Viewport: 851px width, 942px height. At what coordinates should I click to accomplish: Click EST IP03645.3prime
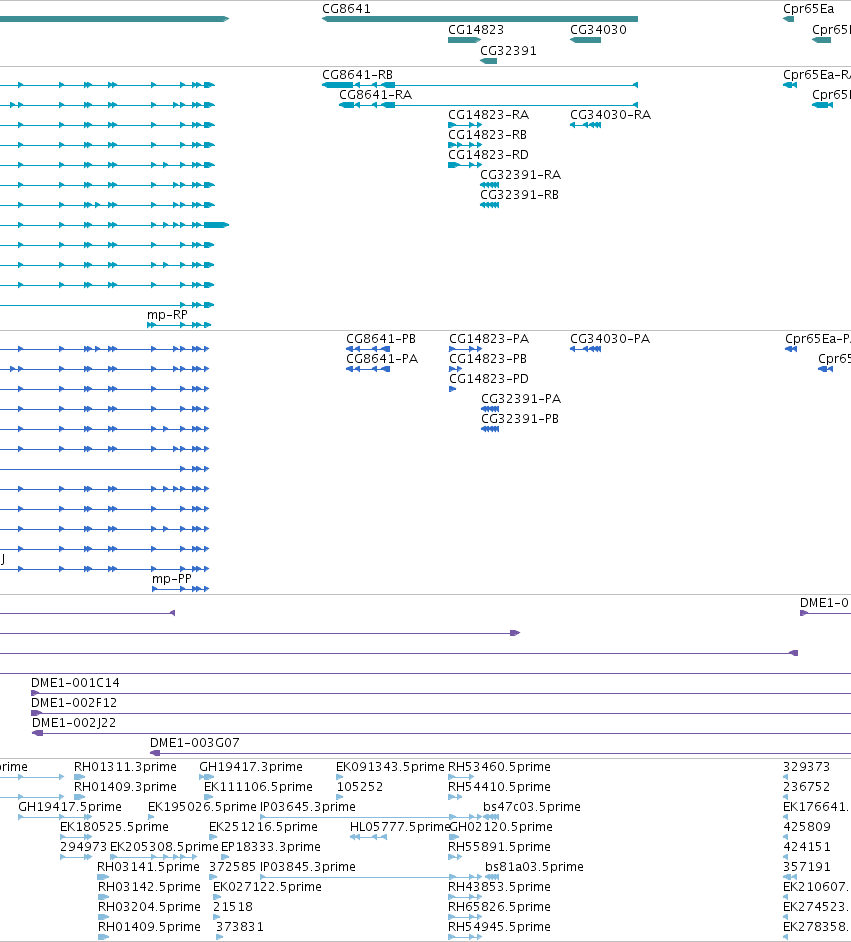307,807
